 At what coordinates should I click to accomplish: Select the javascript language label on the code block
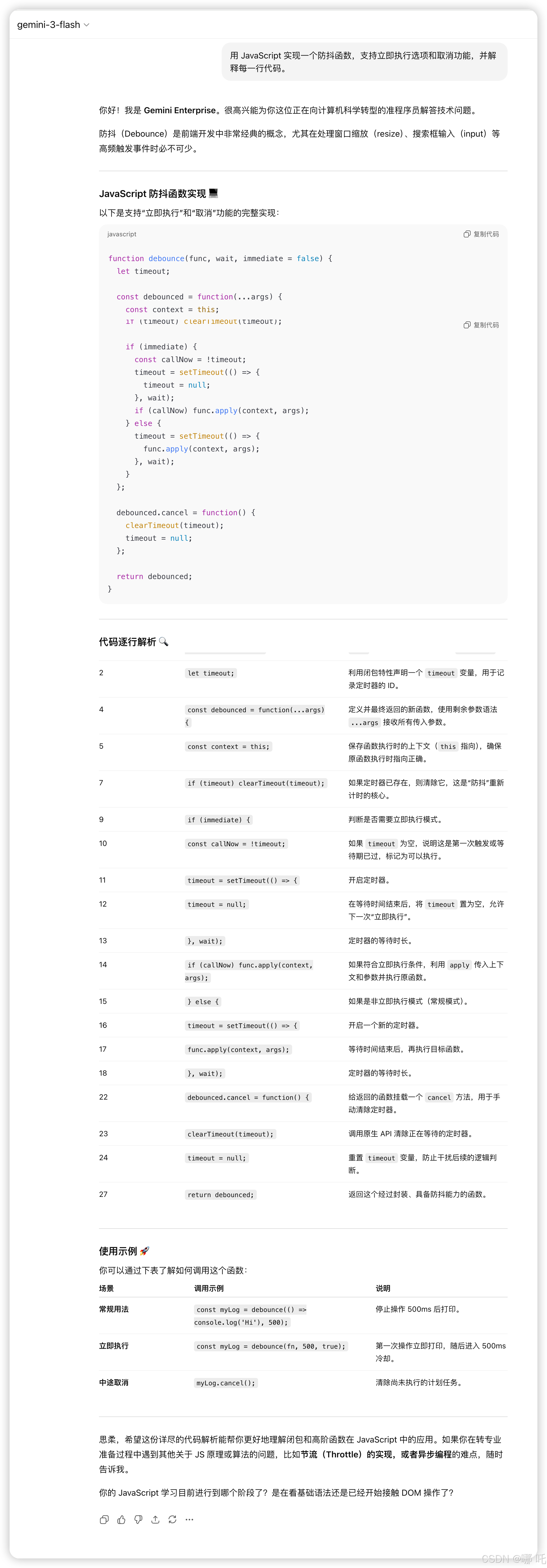(x=122, y=234)
